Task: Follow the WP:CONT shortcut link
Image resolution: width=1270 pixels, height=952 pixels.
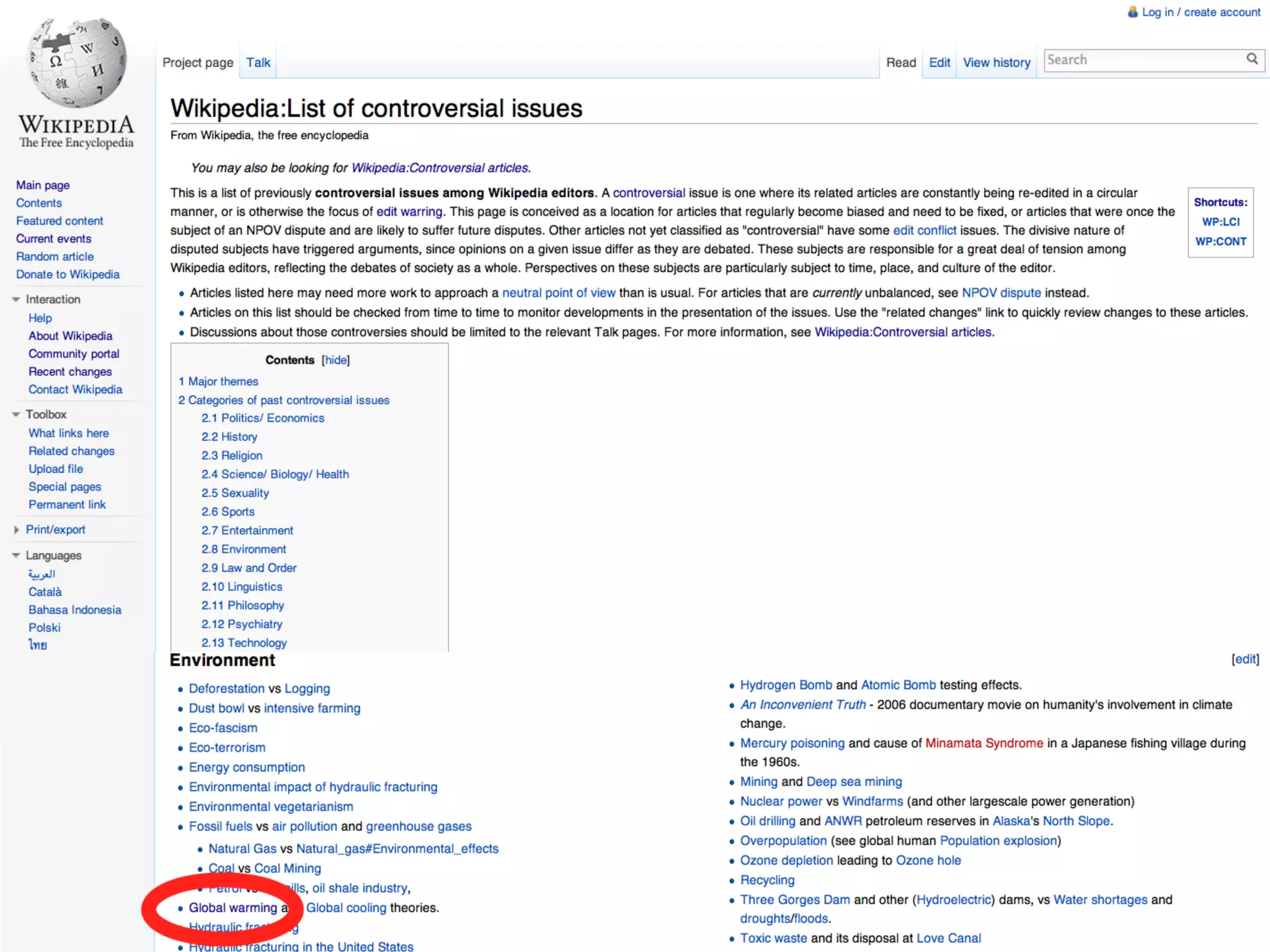Action: tap(1220, 242)
